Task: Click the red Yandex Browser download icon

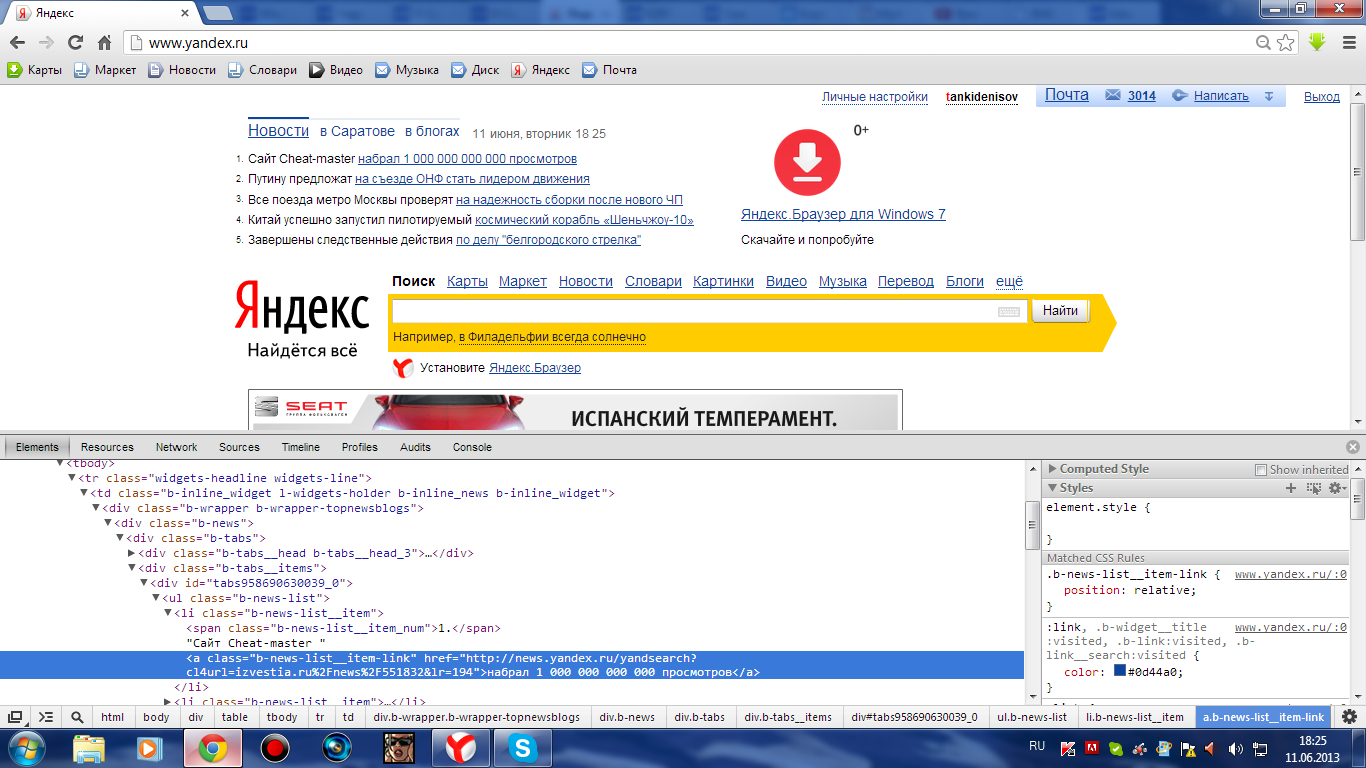Action: click(807, 162)
